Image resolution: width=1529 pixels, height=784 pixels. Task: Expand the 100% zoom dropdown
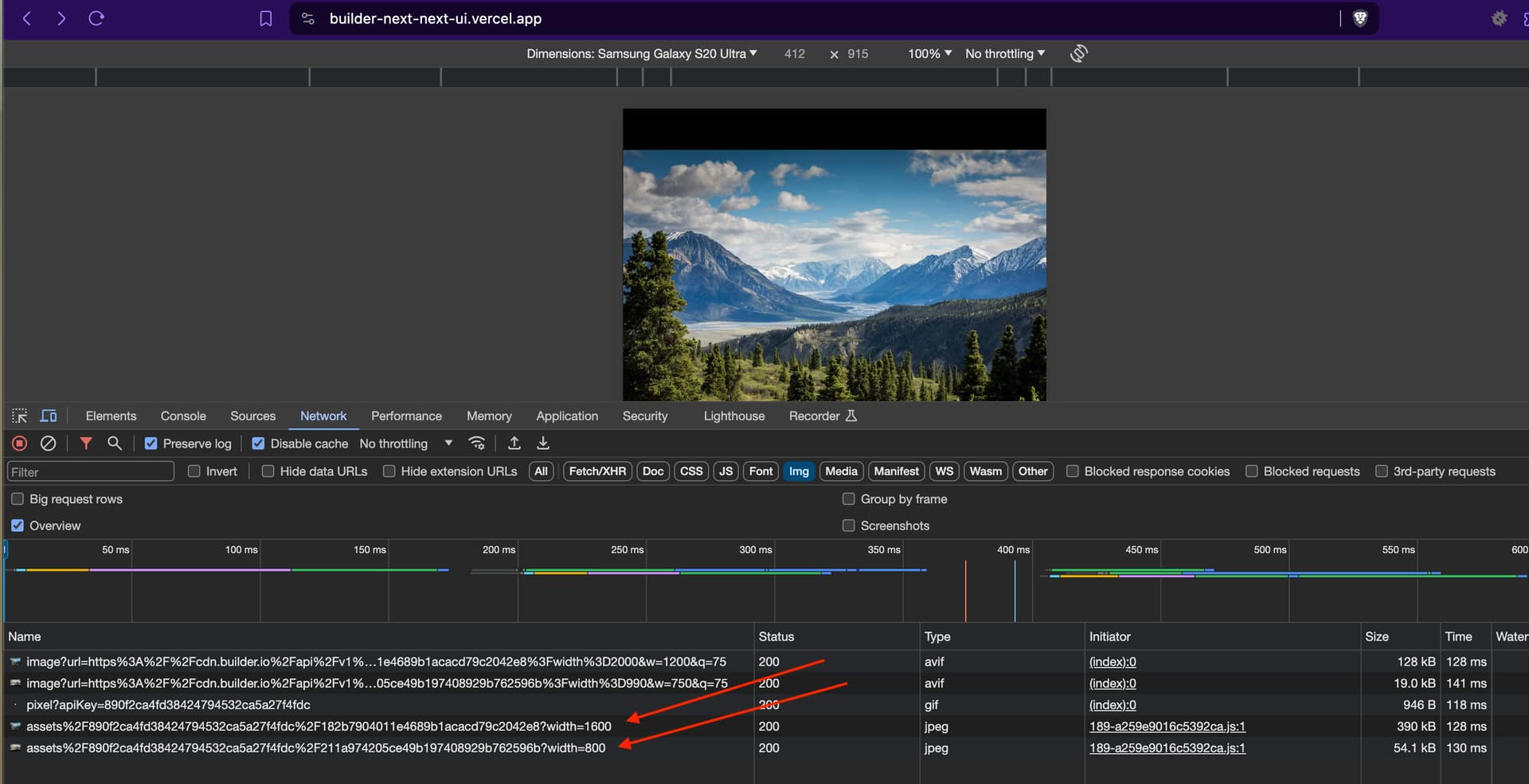point(929,53)
